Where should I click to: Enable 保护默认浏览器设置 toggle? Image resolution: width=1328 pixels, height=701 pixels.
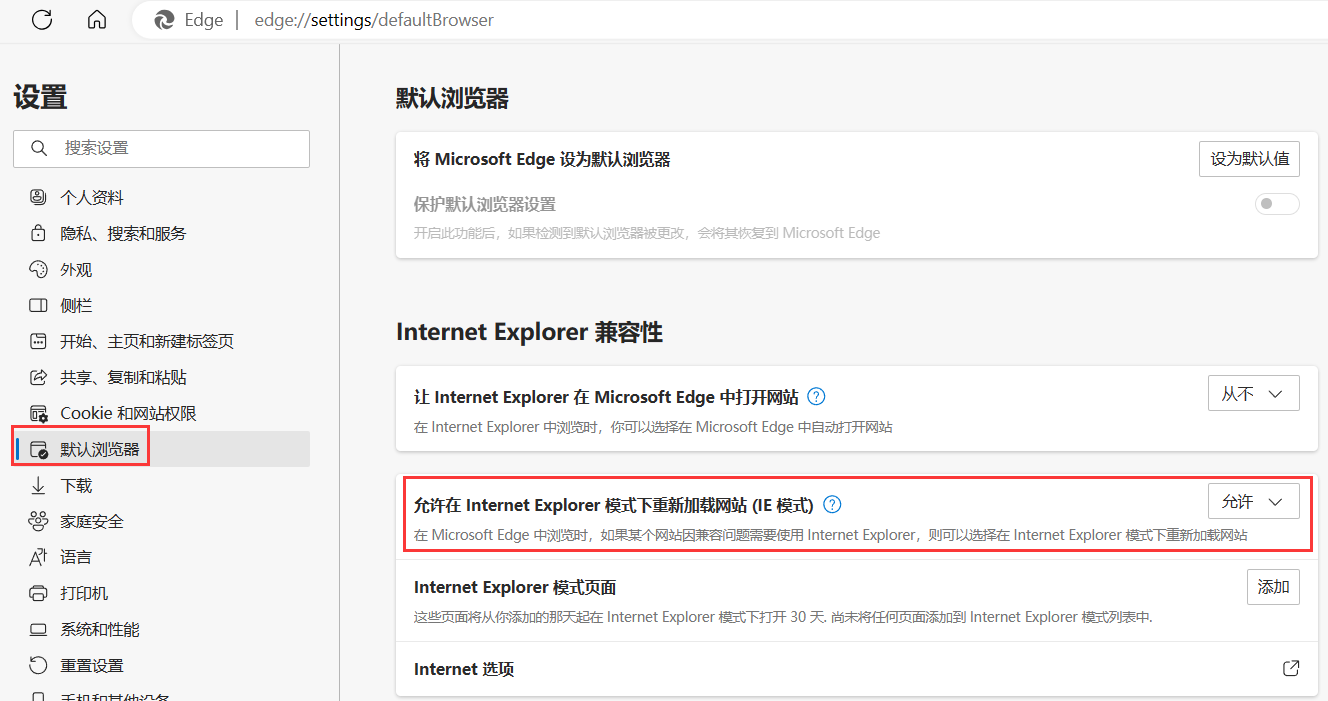[x=1276, y=203]
